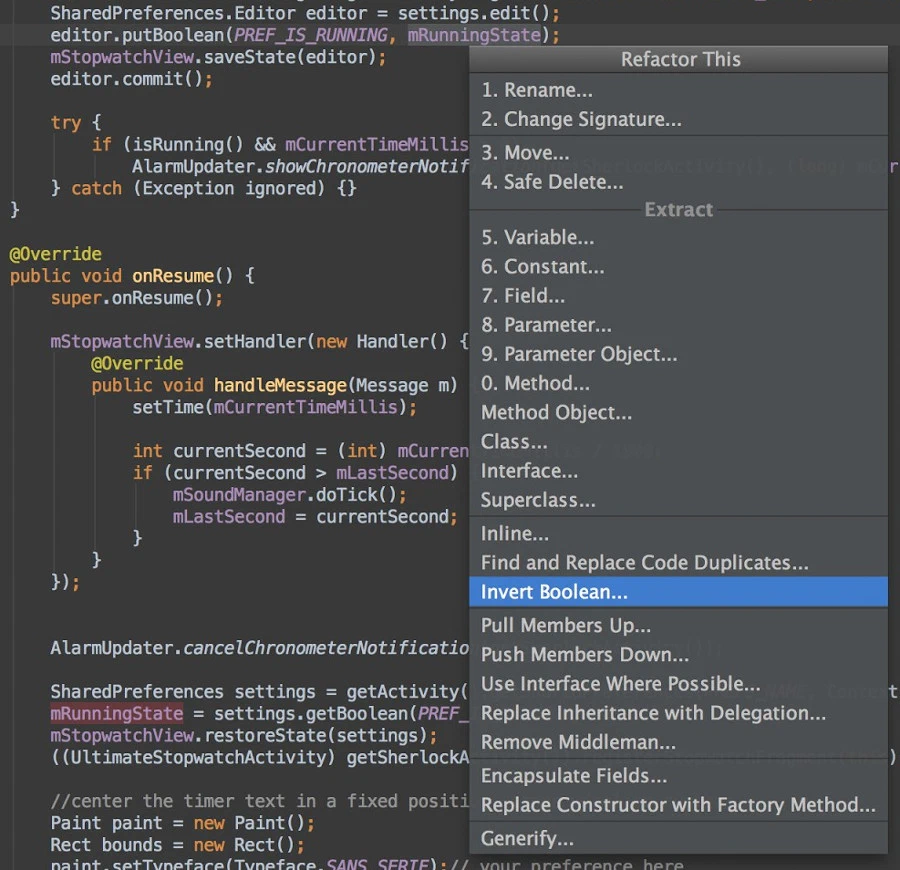Click the center timer text comment
The width and height of the screenshot is (900, 870).
260,801
